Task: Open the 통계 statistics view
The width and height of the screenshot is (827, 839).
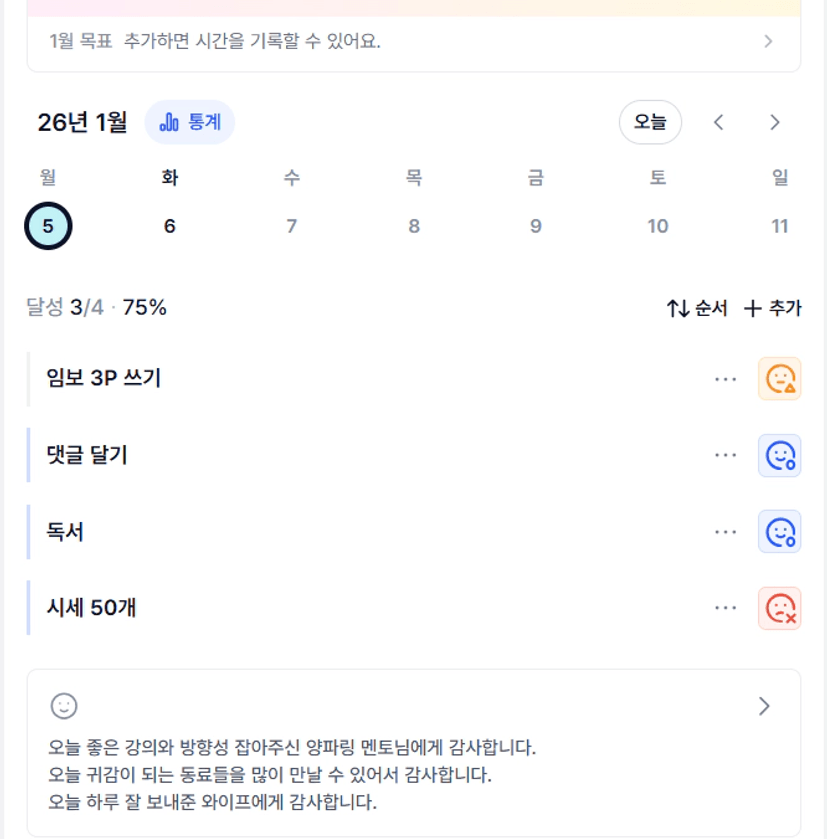Action: (190, 122)
